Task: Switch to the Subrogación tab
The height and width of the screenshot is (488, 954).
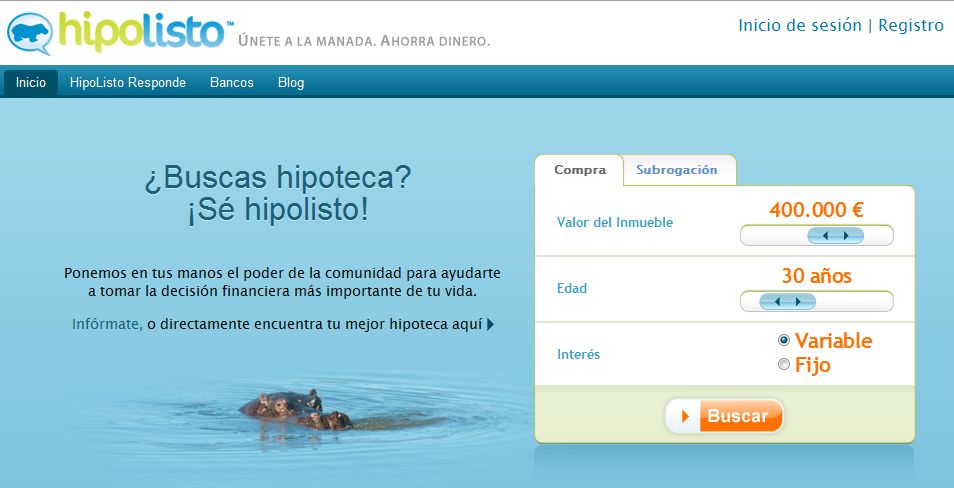Action: point(677,170)
